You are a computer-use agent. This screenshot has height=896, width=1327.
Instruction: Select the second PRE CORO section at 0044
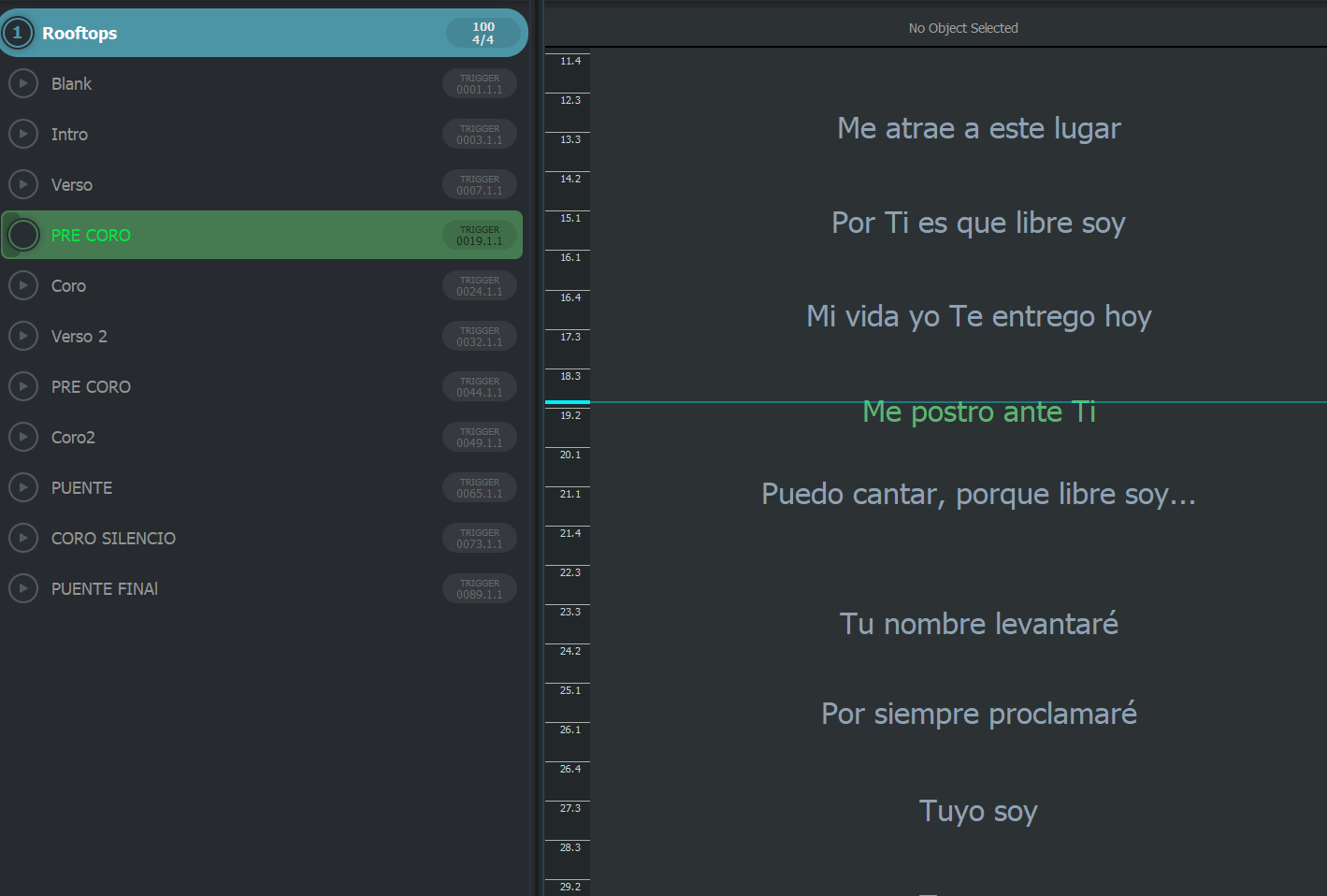pyautogui.click(x=91, y=386)
